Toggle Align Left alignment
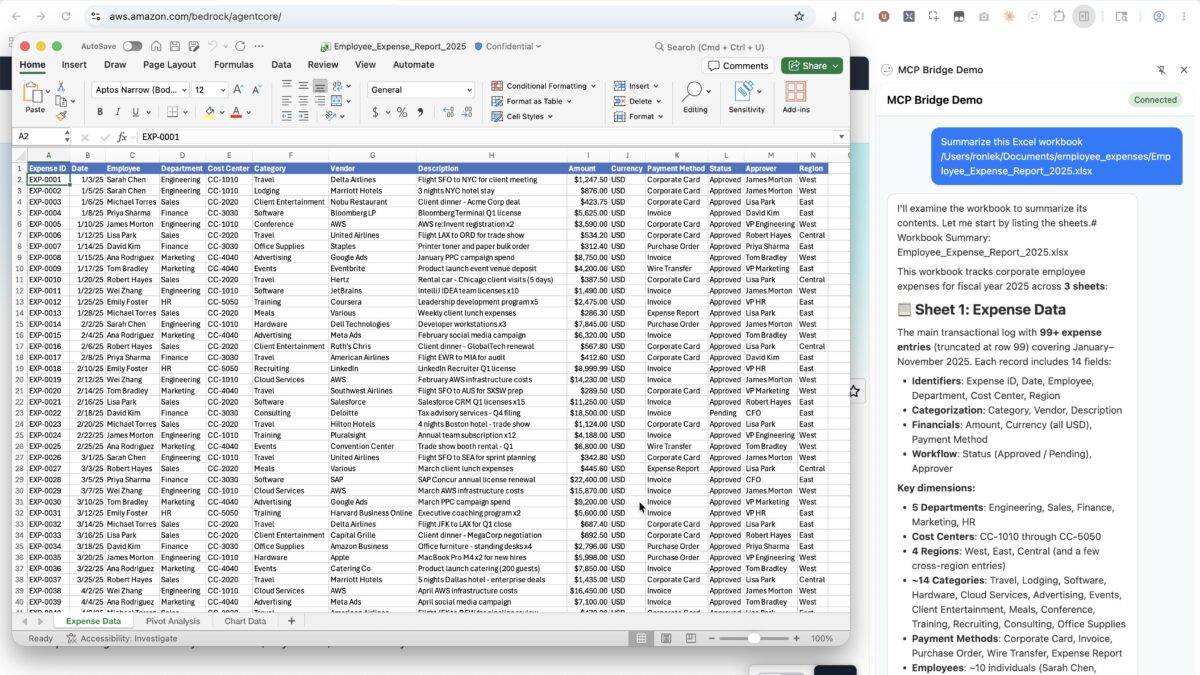 tap(287, 101)
